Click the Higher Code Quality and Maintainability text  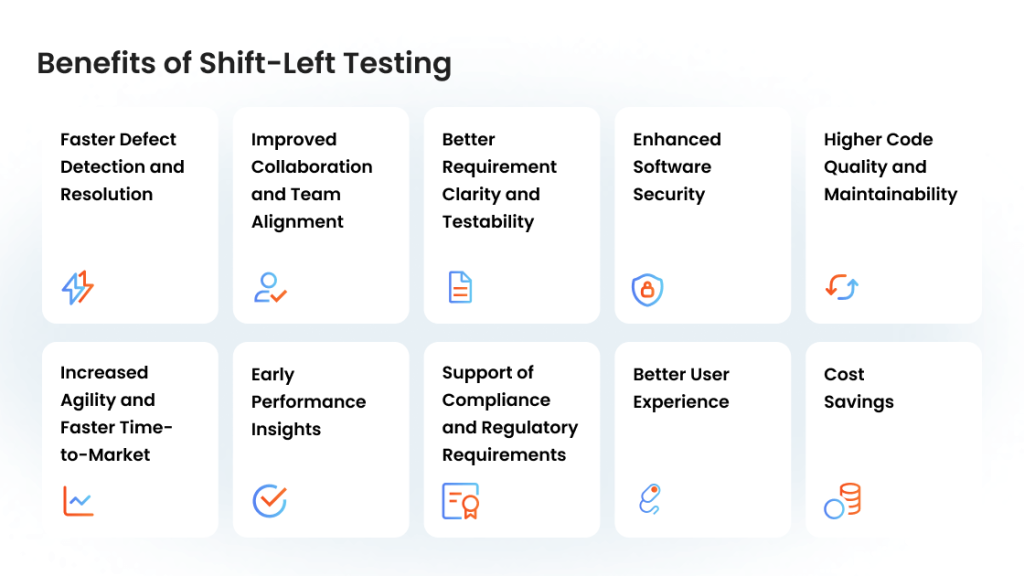point(890,167)
